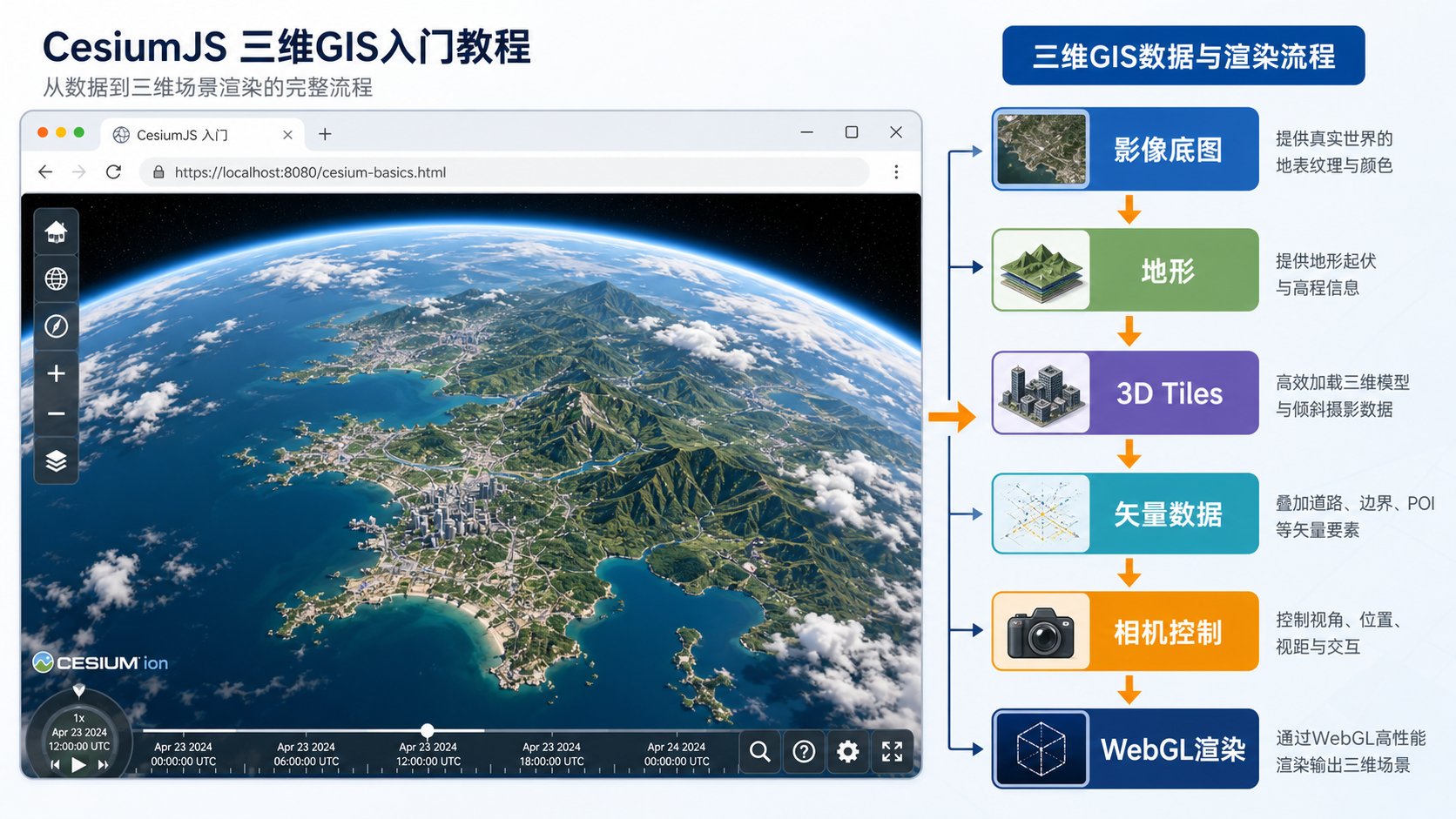Go forward in the browser

[x=79, y=172]
